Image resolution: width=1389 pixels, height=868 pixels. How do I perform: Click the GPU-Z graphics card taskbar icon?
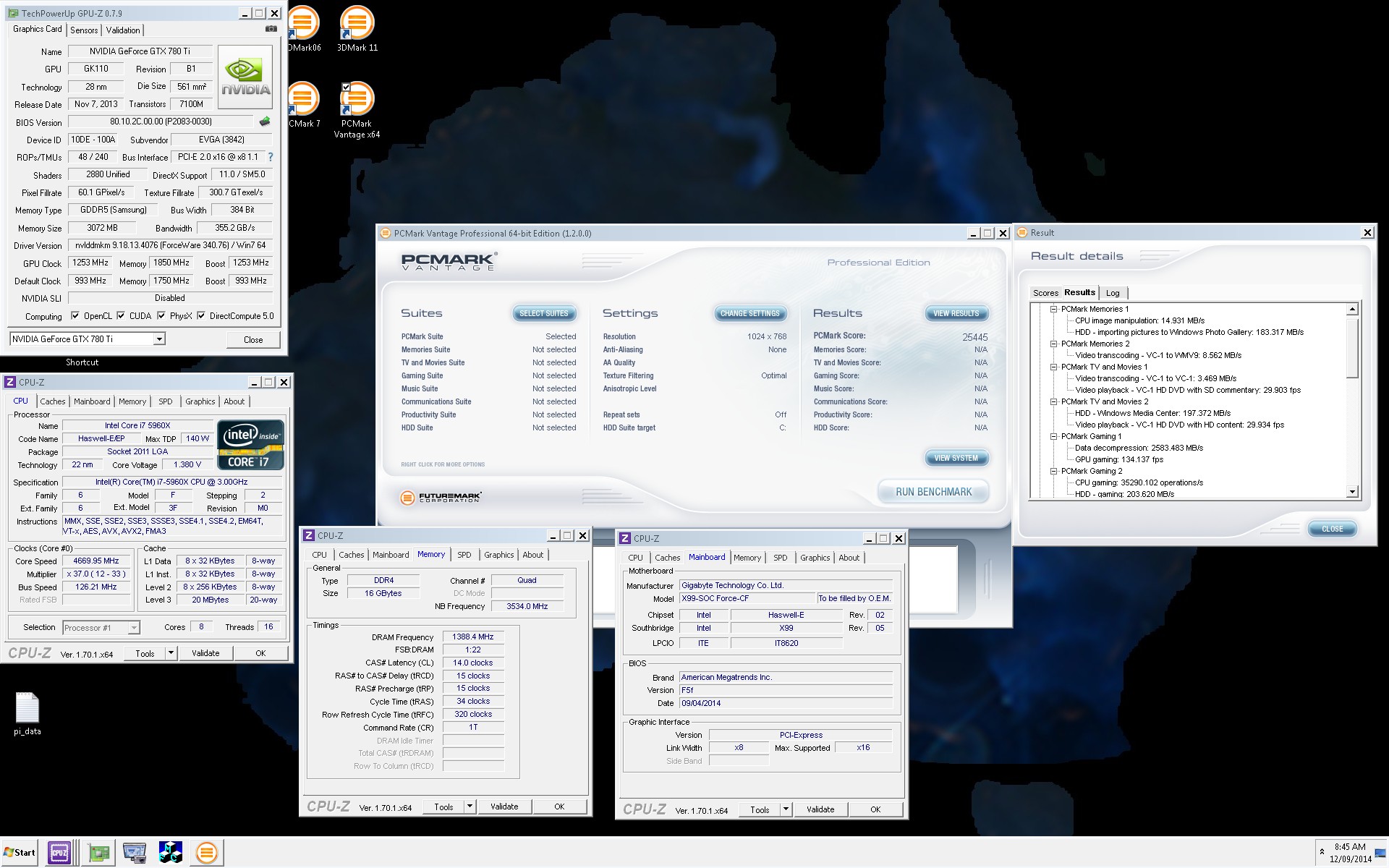98,853
